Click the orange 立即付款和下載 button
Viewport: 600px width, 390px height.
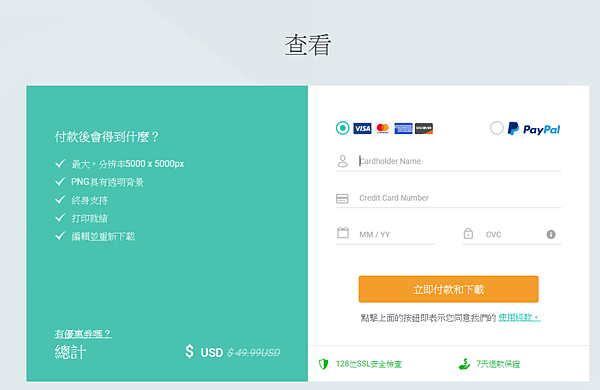click(x=448, y=289)
